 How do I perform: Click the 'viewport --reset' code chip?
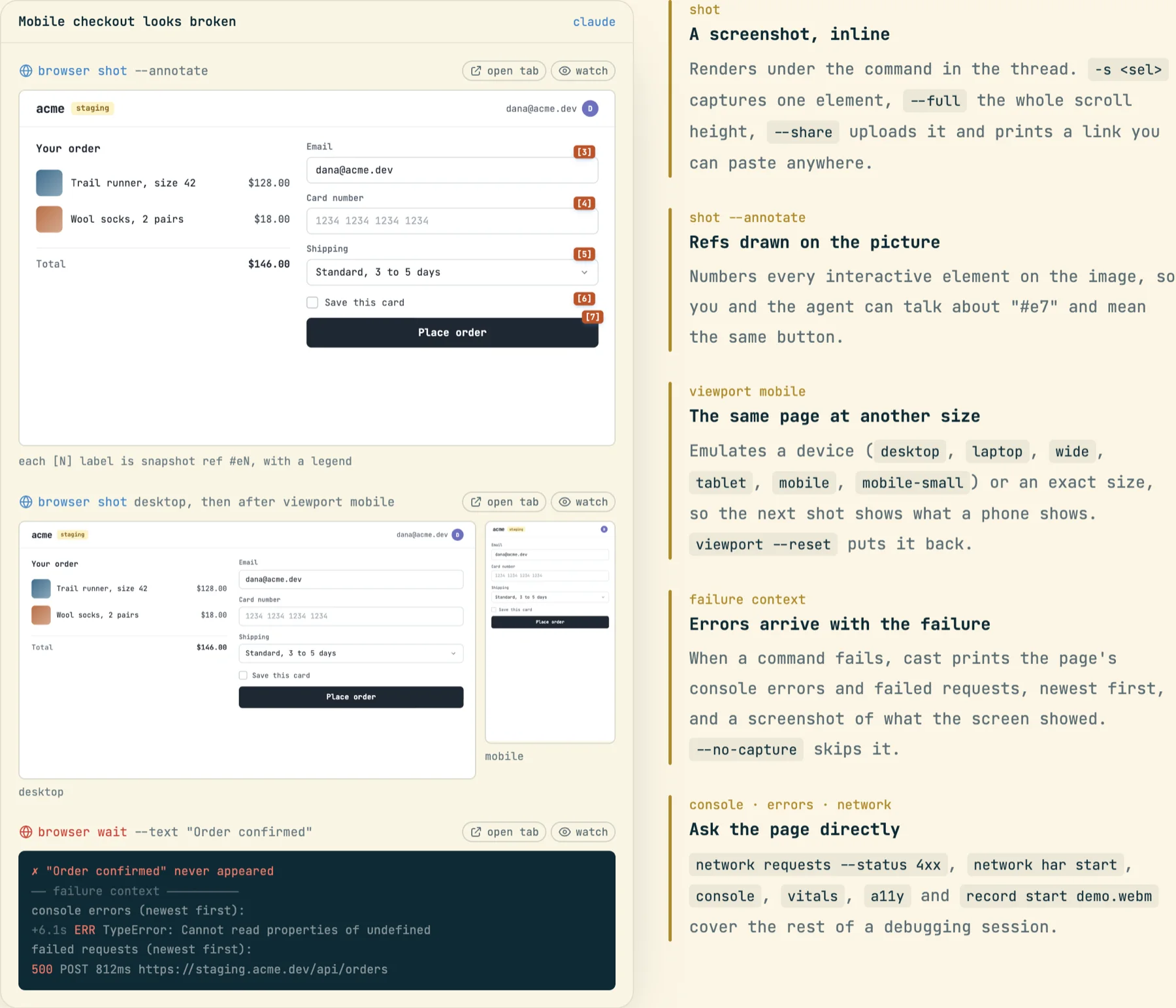point(763,545)
